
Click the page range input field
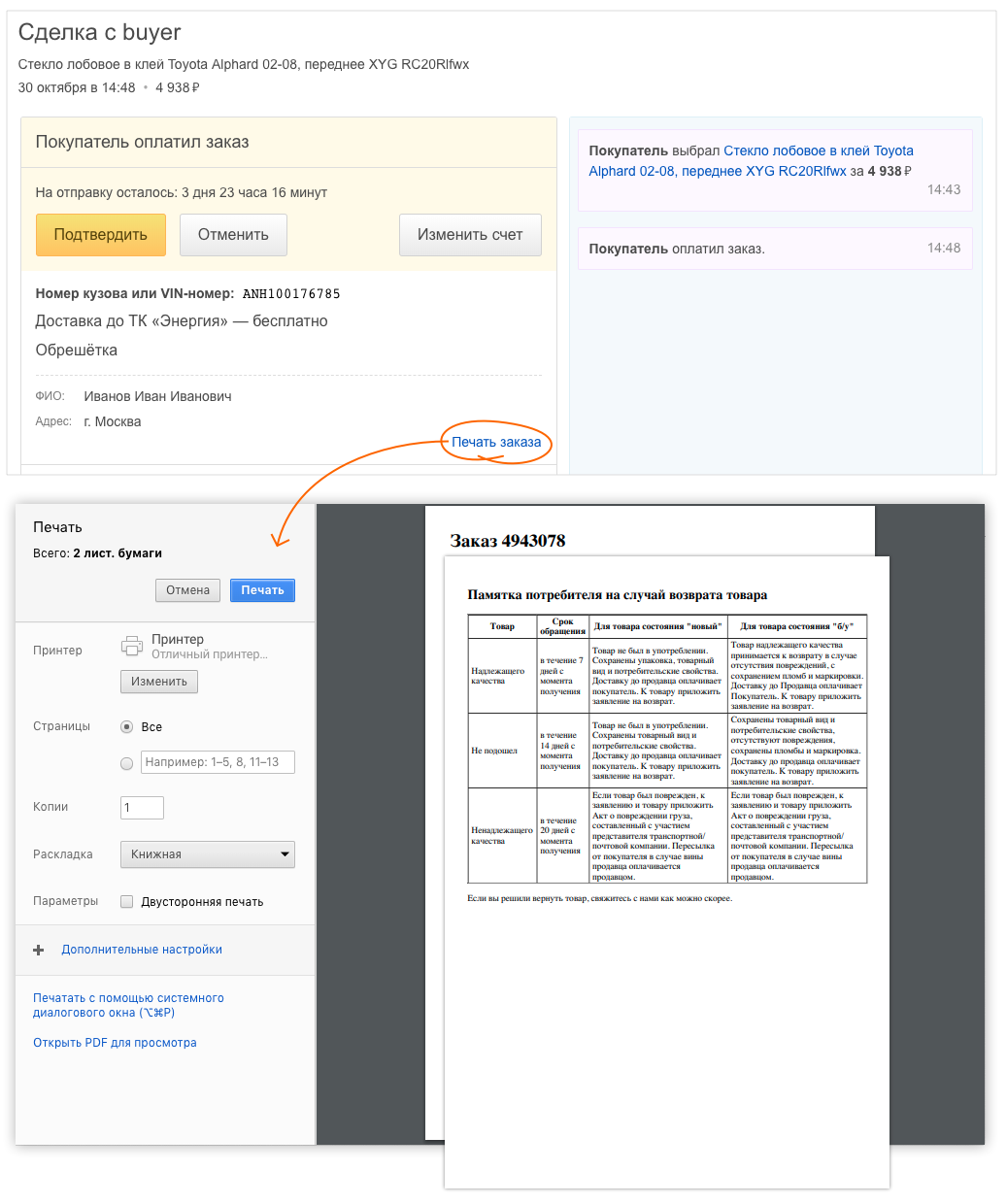tap(218, 762)
